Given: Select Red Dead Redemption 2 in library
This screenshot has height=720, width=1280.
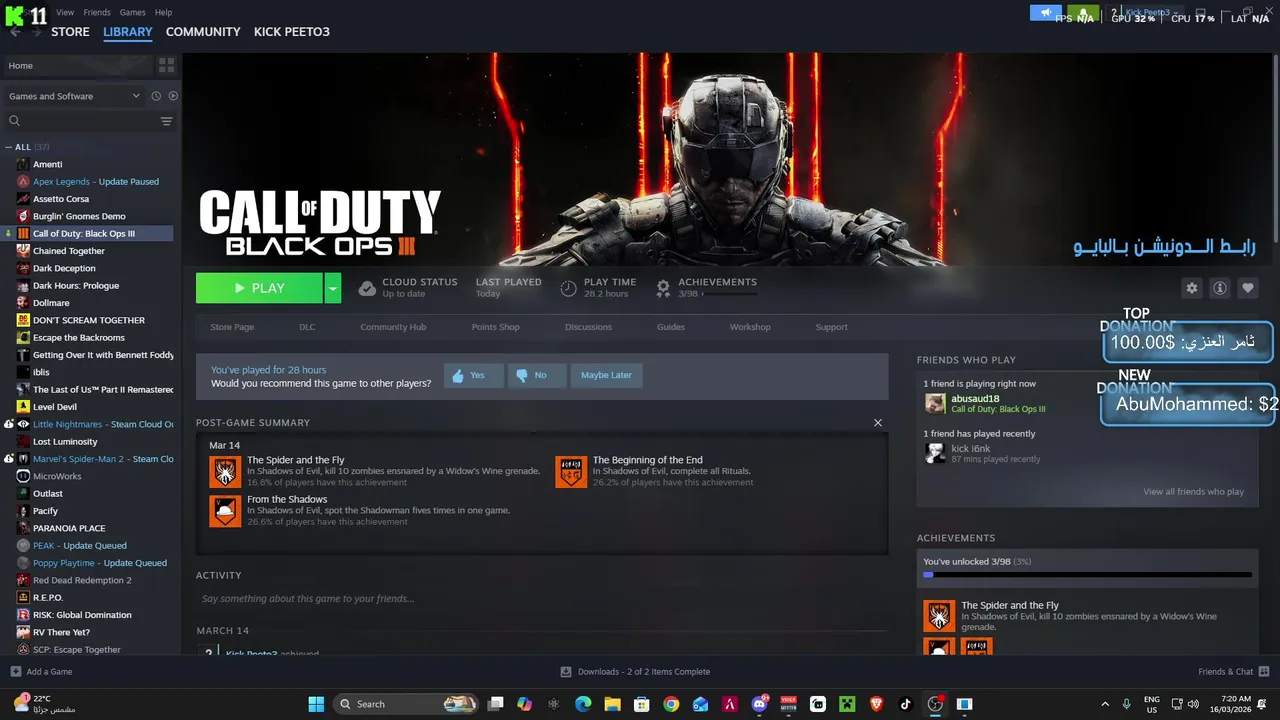Looking at the screenshot, I should click(82, 580).
